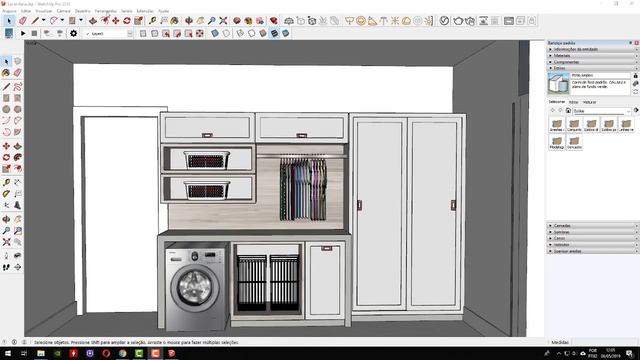Open the Rectangle tool dropdown arrow
The width and height of the screenshot is (640, 360).
coord(81,20)
